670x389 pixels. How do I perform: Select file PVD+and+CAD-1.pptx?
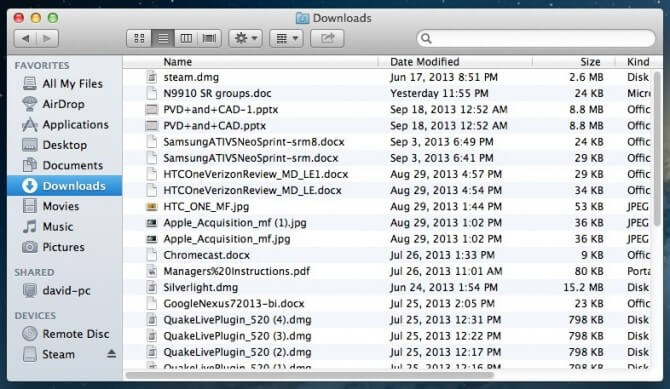(389, 109)
